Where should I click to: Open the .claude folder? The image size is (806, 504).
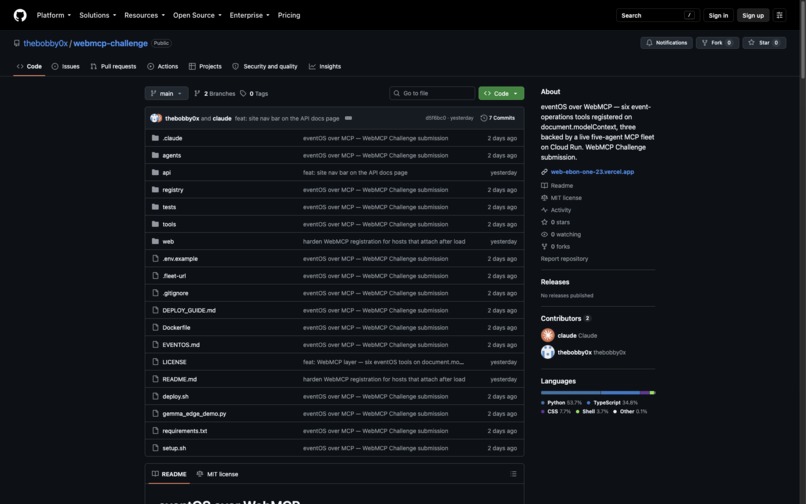click(172, 138)
